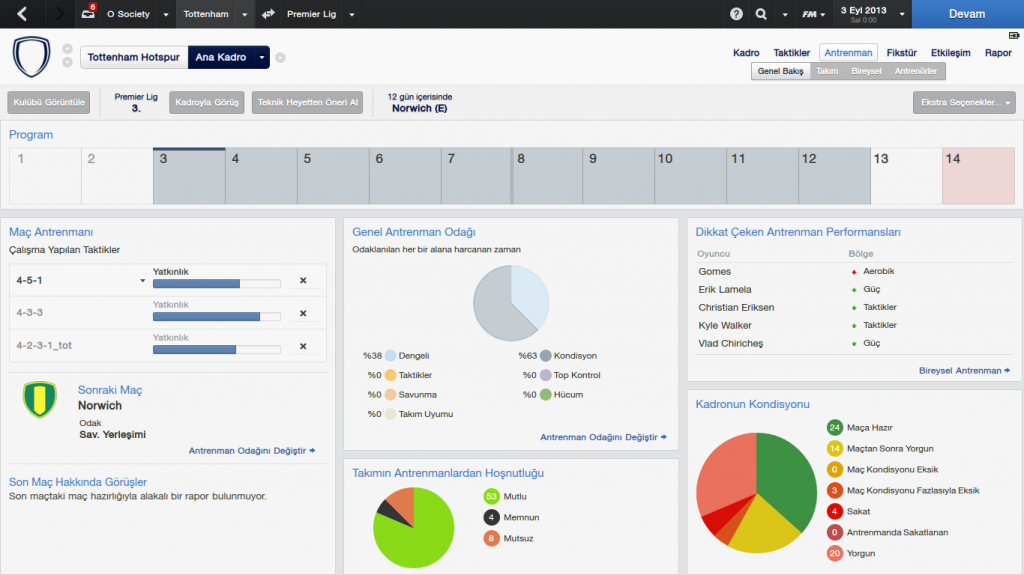Remove the 4-2-3-1_tot tactic with X
This screenshot has width=1024, height=575.
click(303, 346)
